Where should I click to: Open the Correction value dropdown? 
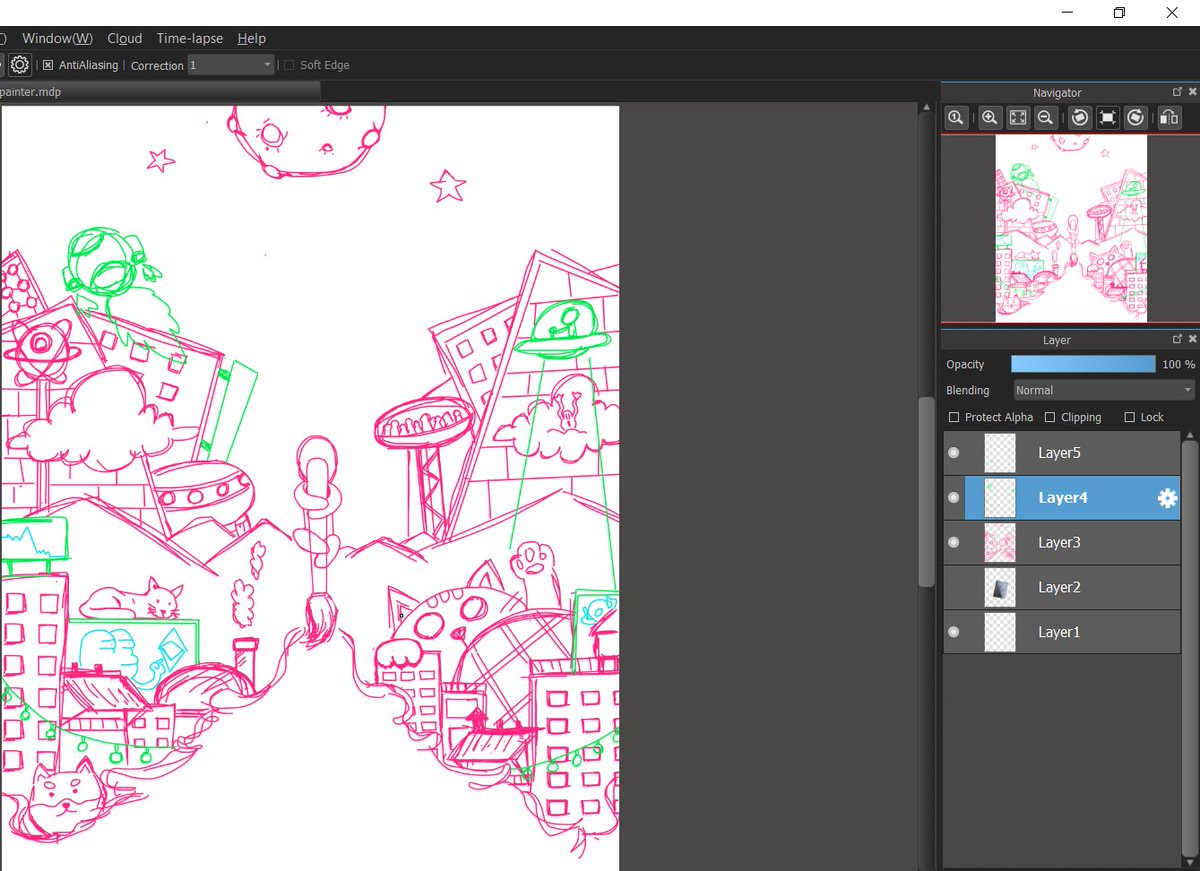[x=231, y=65]
